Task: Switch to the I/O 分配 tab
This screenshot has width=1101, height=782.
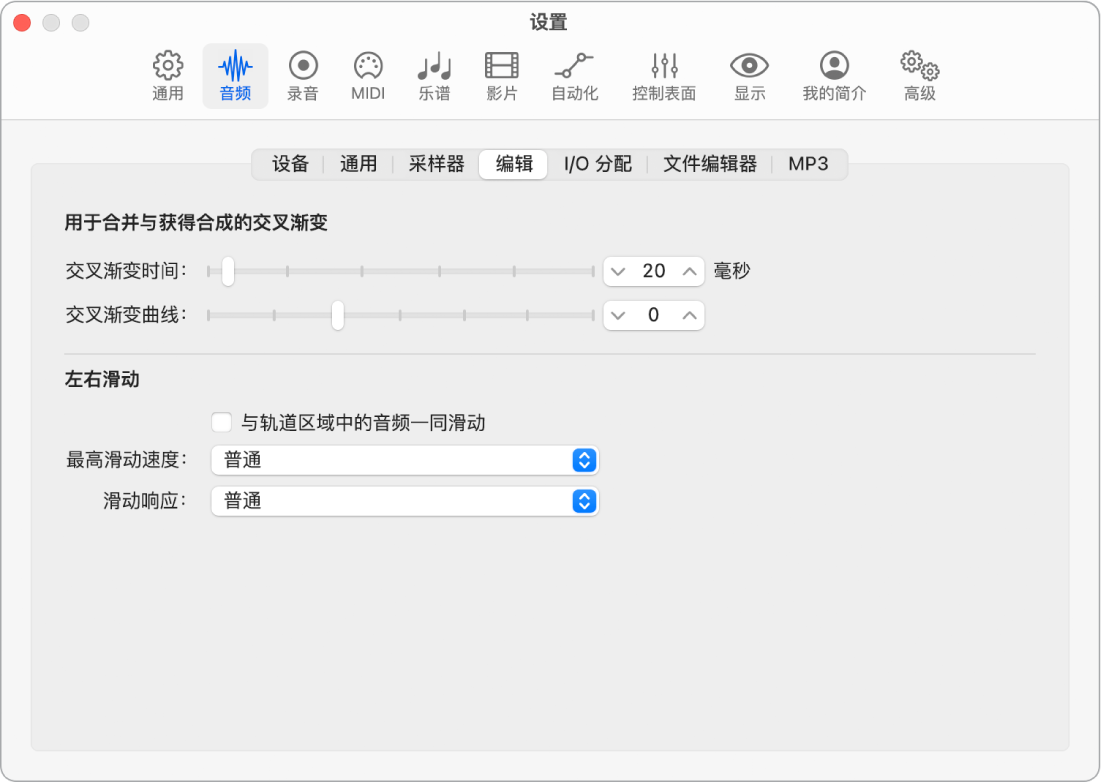Action: pyautogui.click(x=598, y=164)
